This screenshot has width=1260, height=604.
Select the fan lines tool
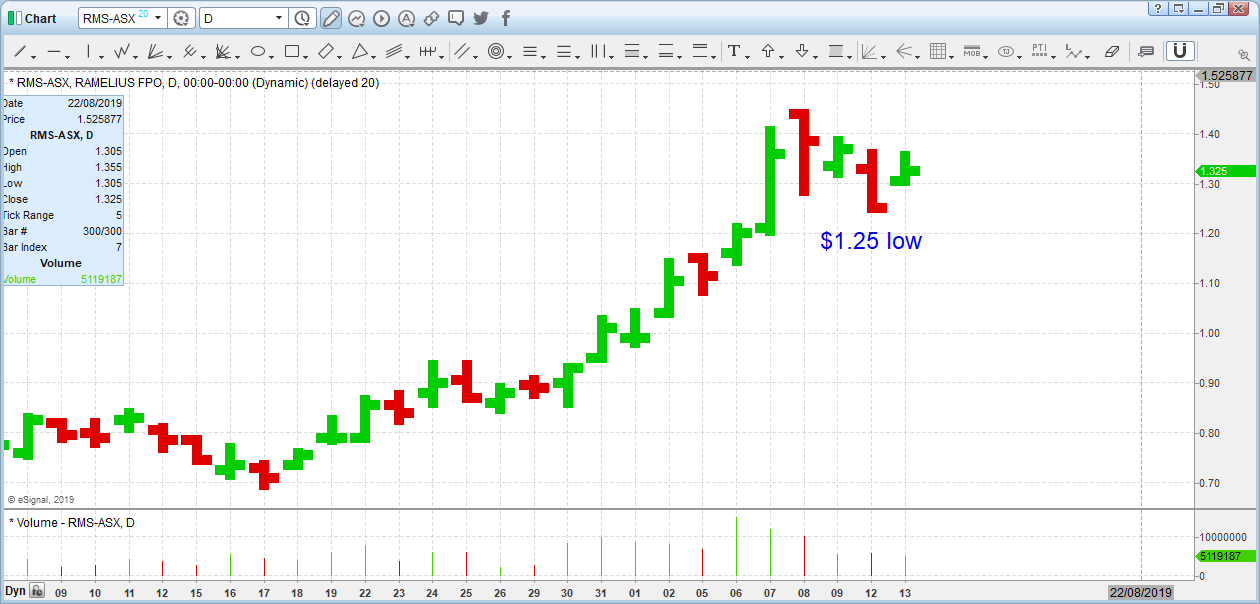(x=155, y=51)
